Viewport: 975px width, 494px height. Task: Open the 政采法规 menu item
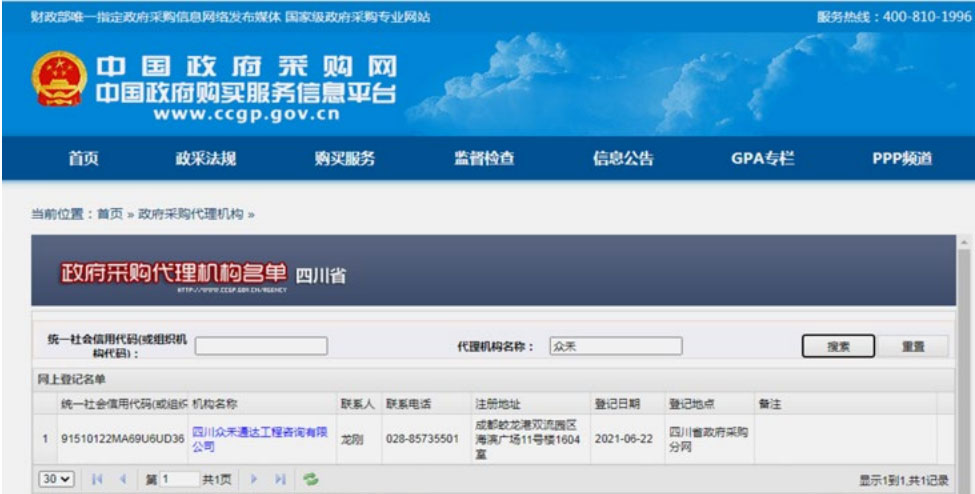pyautogui.click(x=207, y=158)
